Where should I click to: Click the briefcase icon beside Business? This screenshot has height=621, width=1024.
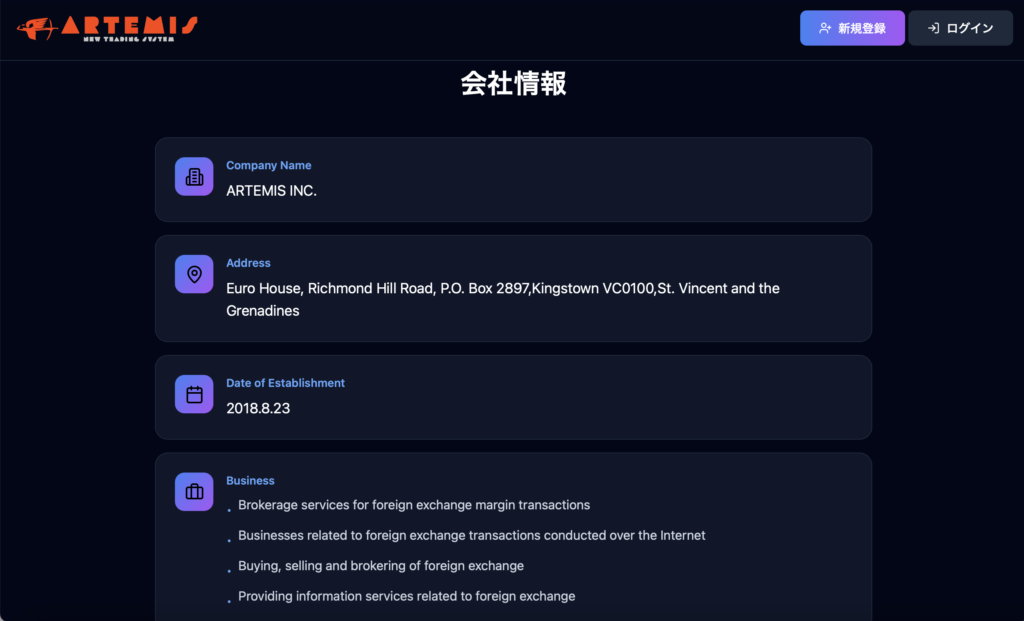click(x=194, y=492)
